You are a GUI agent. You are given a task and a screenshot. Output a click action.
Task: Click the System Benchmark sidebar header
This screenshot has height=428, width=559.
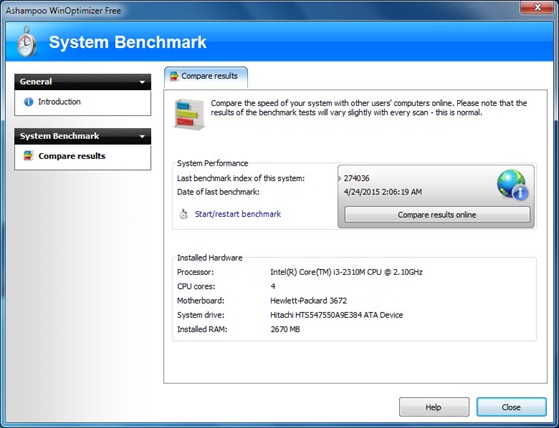(x=83, y=136)
